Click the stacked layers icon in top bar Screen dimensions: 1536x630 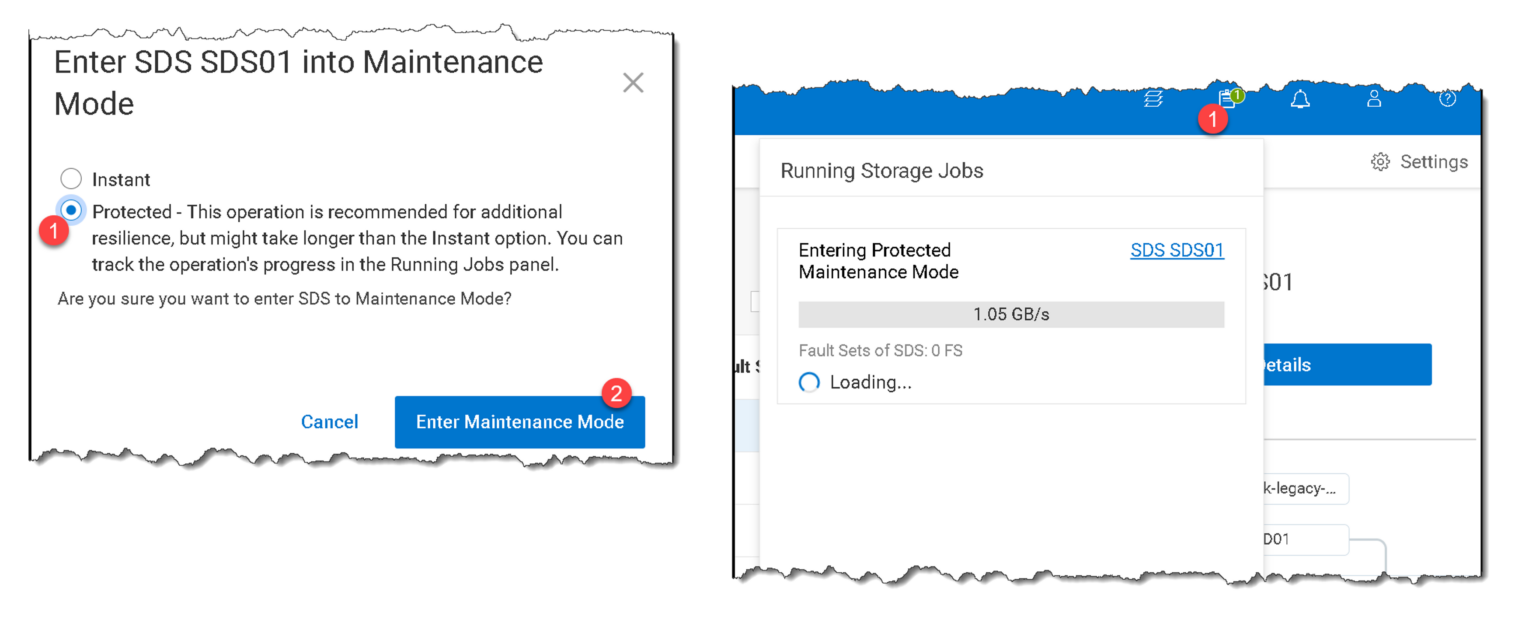pos(1155,98)
